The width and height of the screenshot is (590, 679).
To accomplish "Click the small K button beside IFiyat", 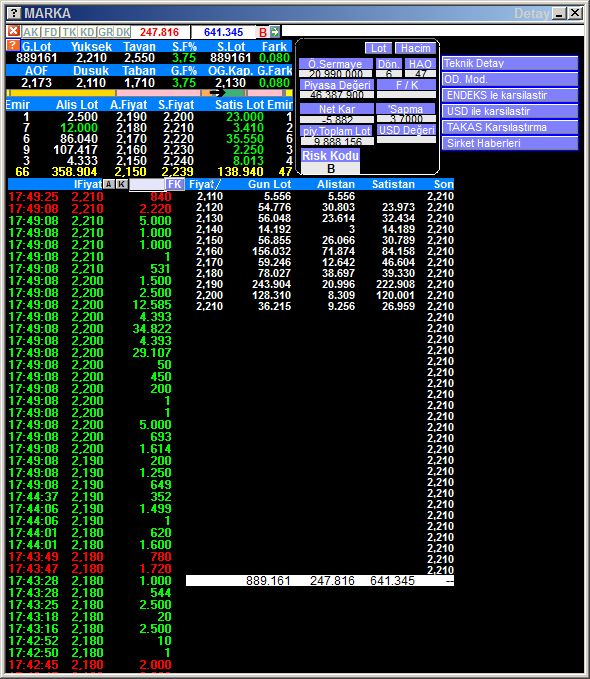I will click(x=122, y=184).
